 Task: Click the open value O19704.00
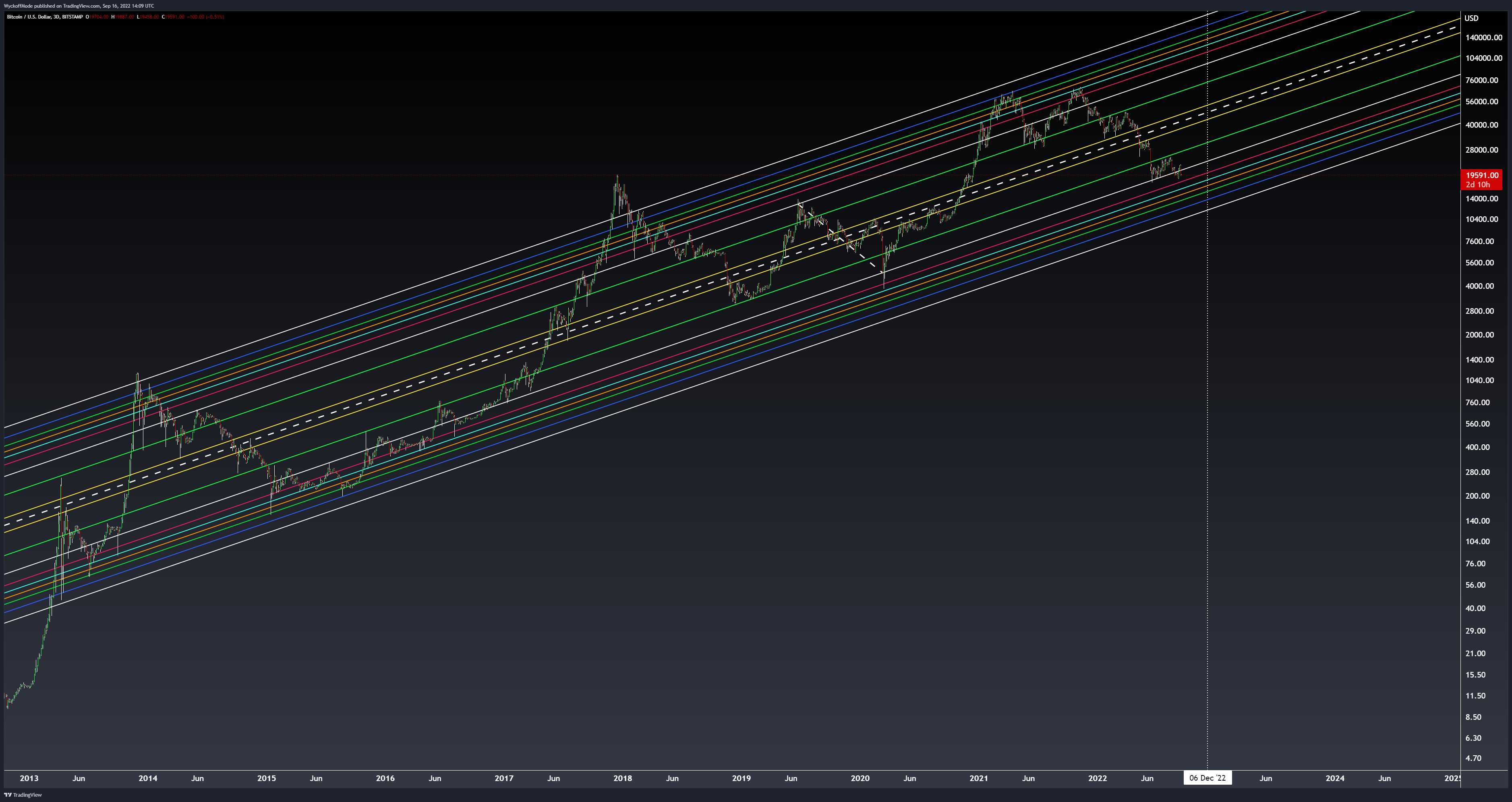[x=97, y=17]
